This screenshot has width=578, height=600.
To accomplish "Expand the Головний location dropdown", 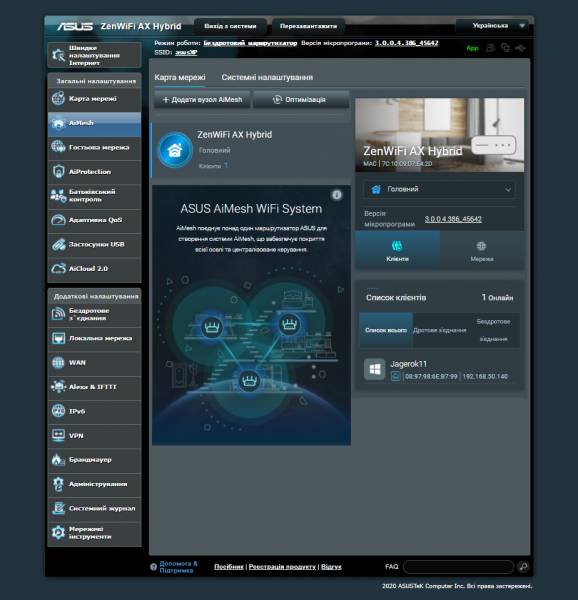I will click(440, 189).
